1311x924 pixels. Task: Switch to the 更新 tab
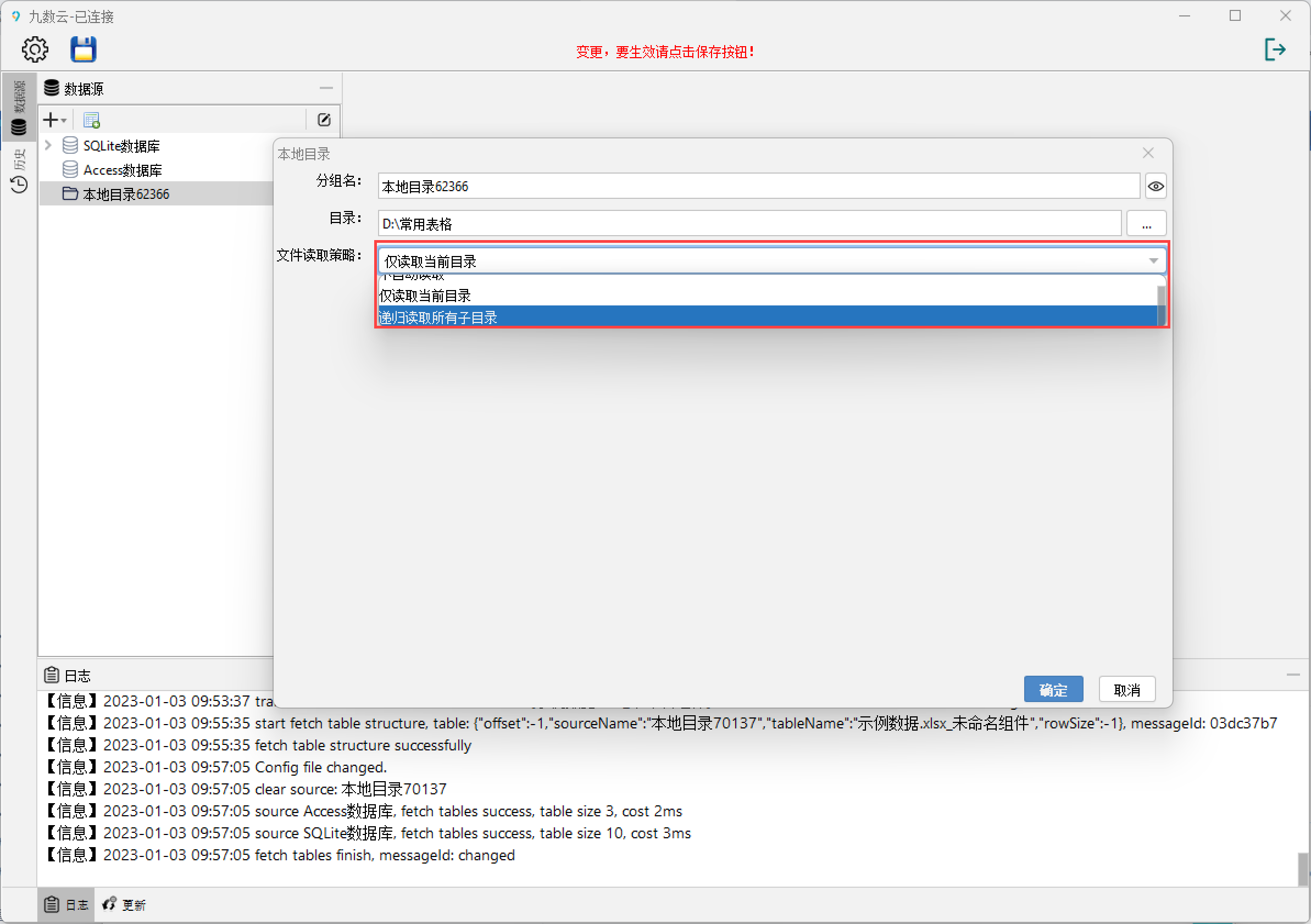pos(125,905)
